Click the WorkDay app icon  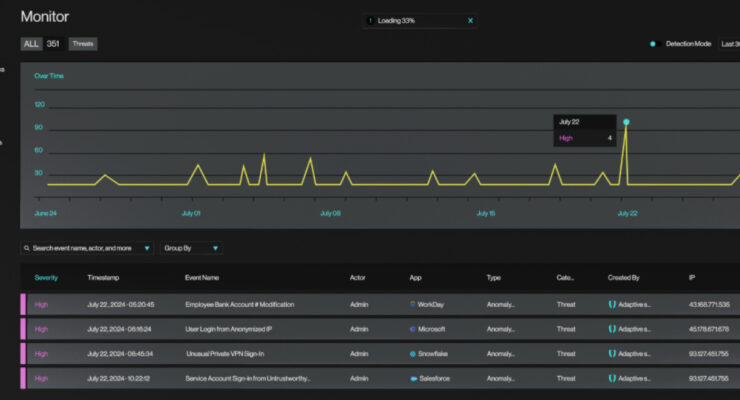413,304
